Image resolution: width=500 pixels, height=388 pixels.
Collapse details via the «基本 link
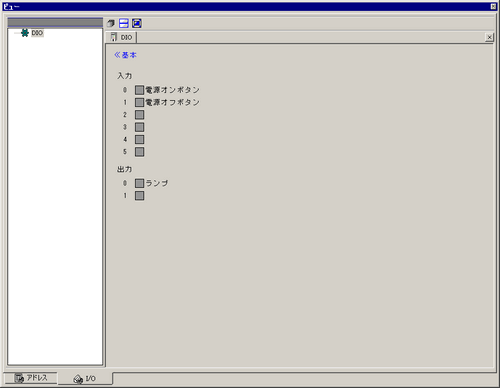click(x=125, y=55)
